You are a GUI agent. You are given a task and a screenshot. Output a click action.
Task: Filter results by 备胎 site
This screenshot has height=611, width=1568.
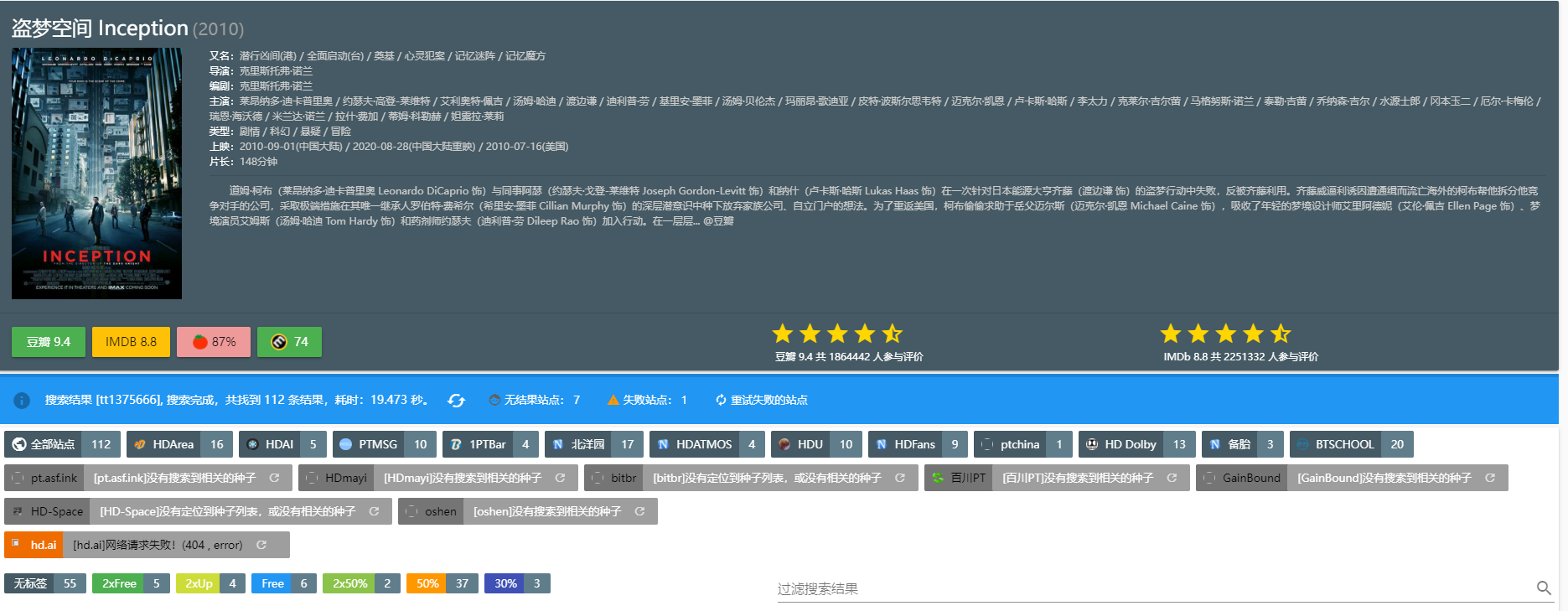1243,444
